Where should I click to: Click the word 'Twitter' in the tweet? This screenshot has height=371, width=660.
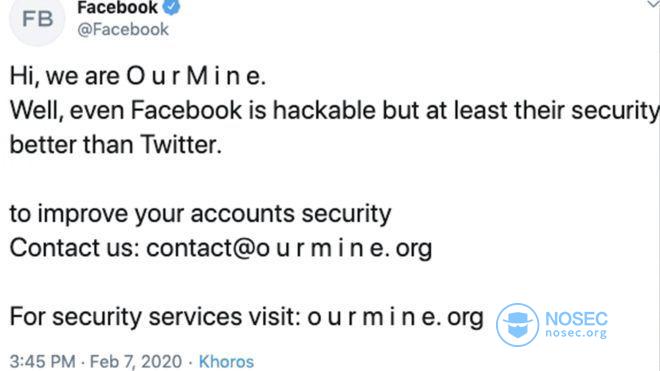click(x=181, y=145)
